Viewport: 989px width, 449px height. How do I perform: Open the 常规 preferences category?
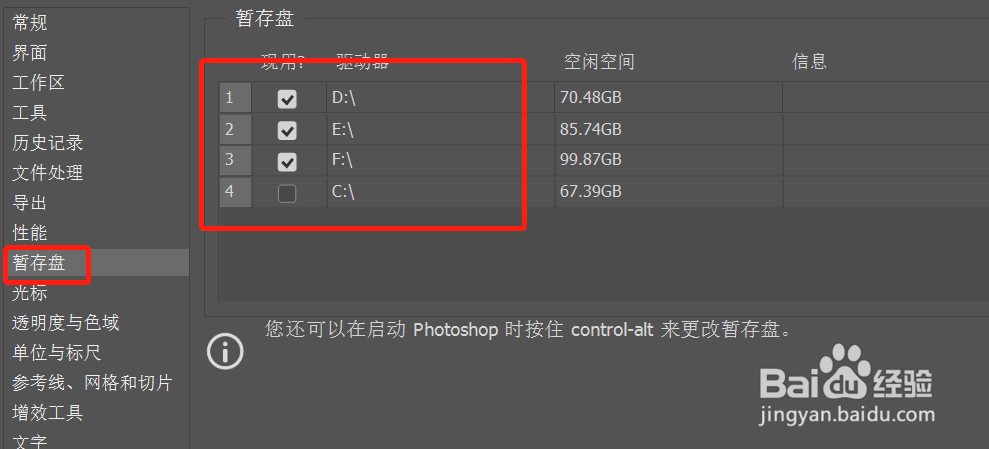pos(30,23)
